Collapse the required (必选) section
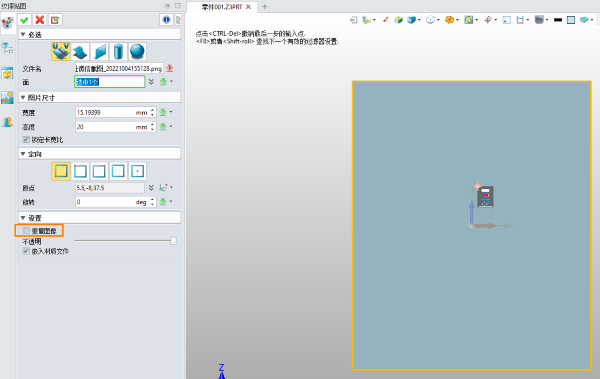 click(x=23, y=34)
